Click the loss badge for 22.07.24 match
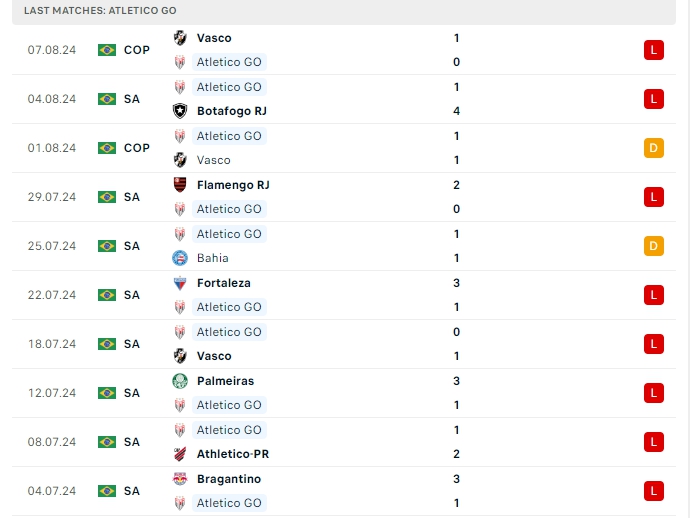This screenshot has width=690, height=518. [654, 295]
